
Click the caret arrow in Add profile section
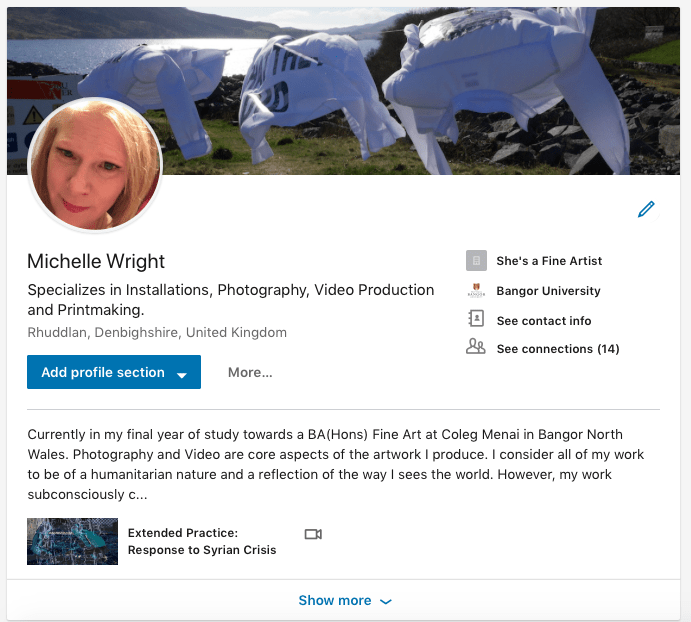(x=182, y=375)
